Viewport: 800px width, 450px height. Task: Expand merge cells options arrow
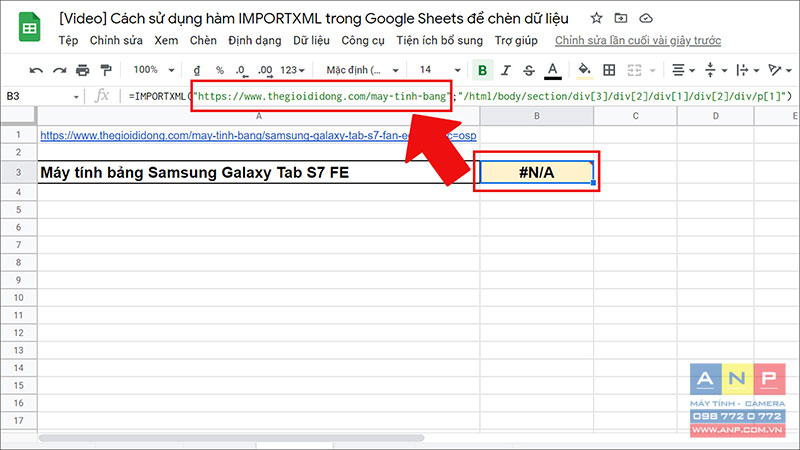click(x=653, y=70)
